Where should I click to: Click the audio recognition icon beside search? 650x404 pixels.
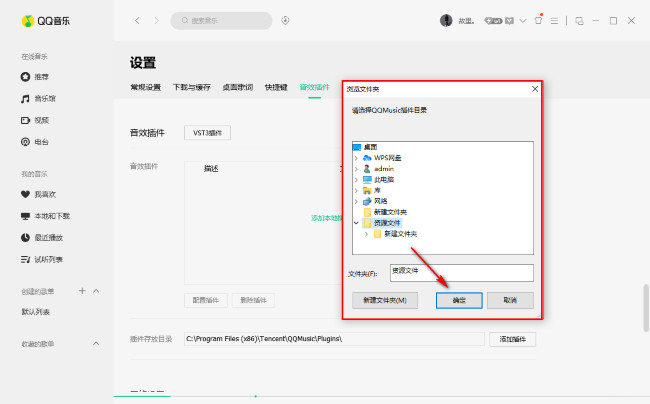tap(286, 20)
